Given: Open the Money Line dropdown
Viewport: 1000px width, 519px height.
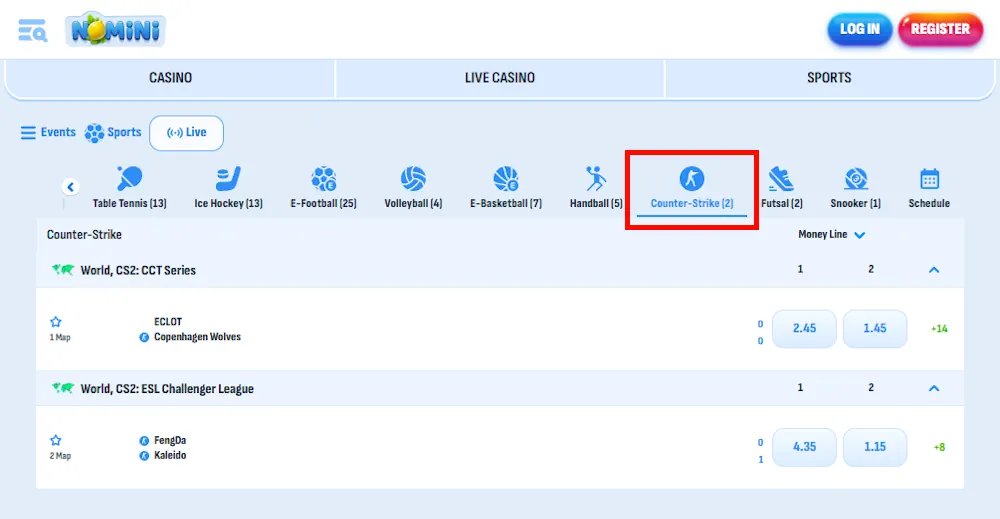Looking at the screenshot, I should (x=831, y=235).
